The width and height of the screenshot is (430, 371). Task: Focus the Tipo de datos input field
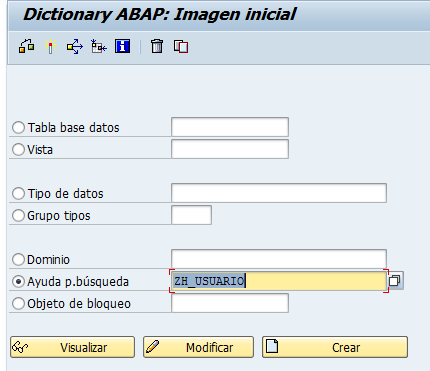279,193
